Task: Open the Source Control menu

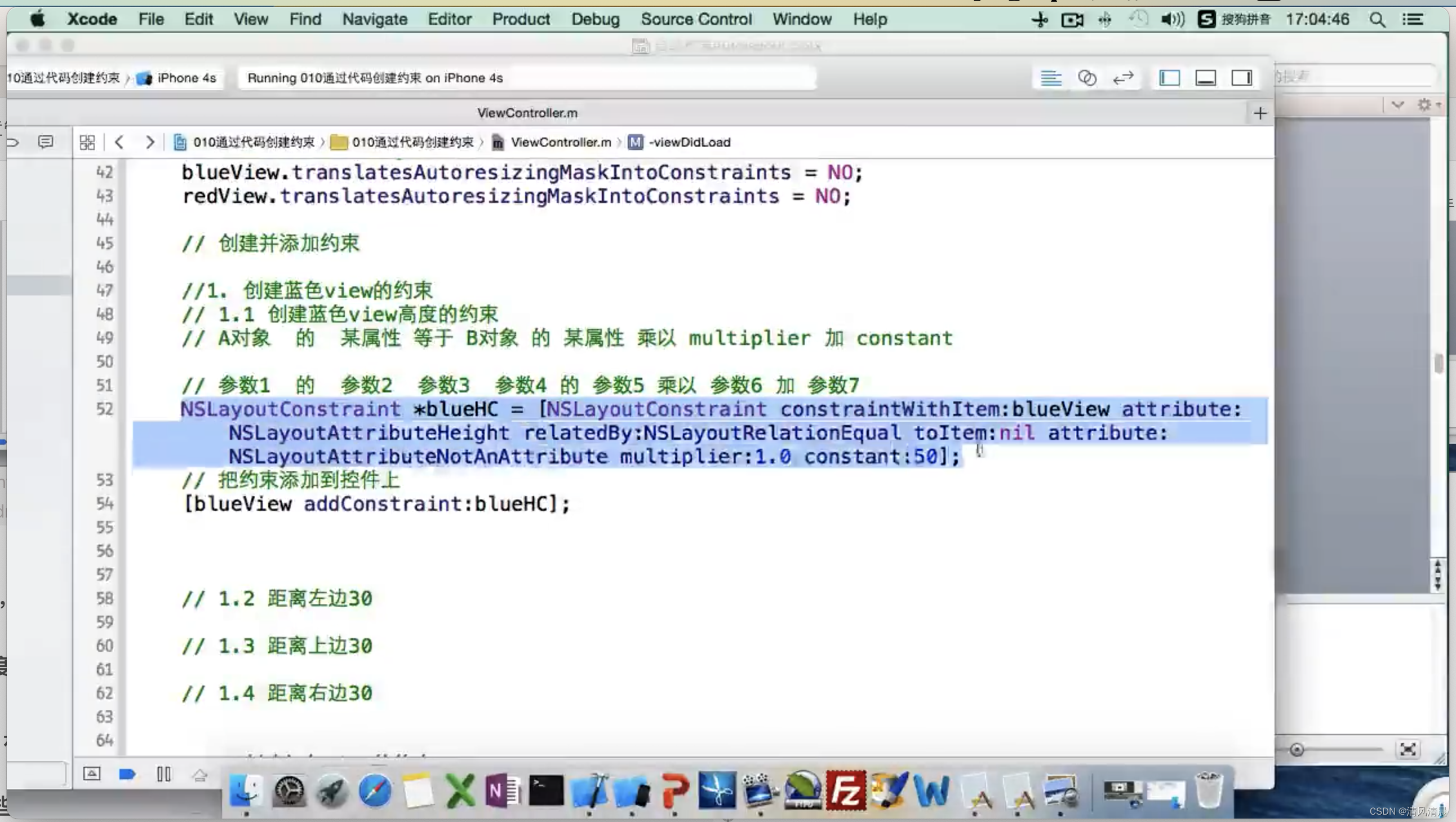Action: pyautogui.click(x=696, y=19)
